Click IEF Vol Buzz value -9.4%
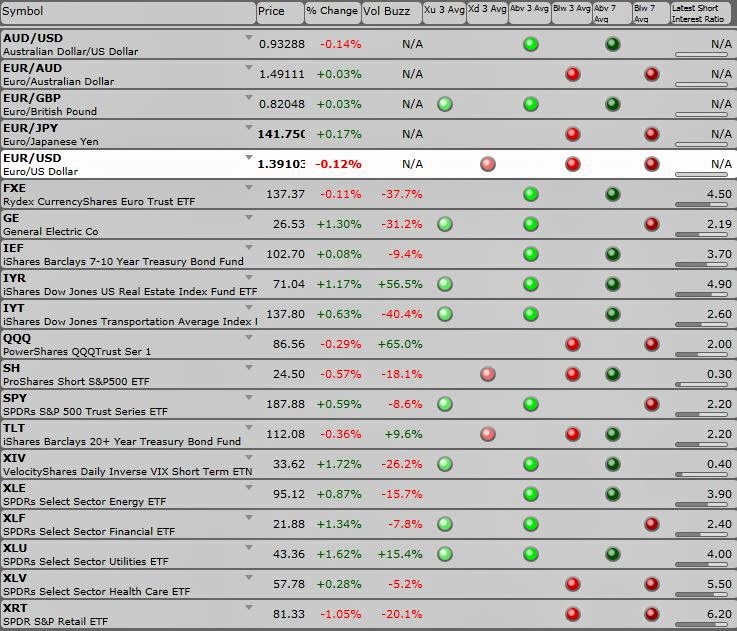 pyautogui.click(x=405, y=254)
